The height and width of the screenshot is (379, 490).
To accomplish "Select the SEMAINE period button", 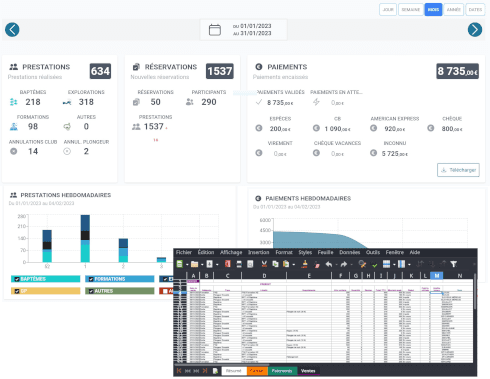I will 411,10.
